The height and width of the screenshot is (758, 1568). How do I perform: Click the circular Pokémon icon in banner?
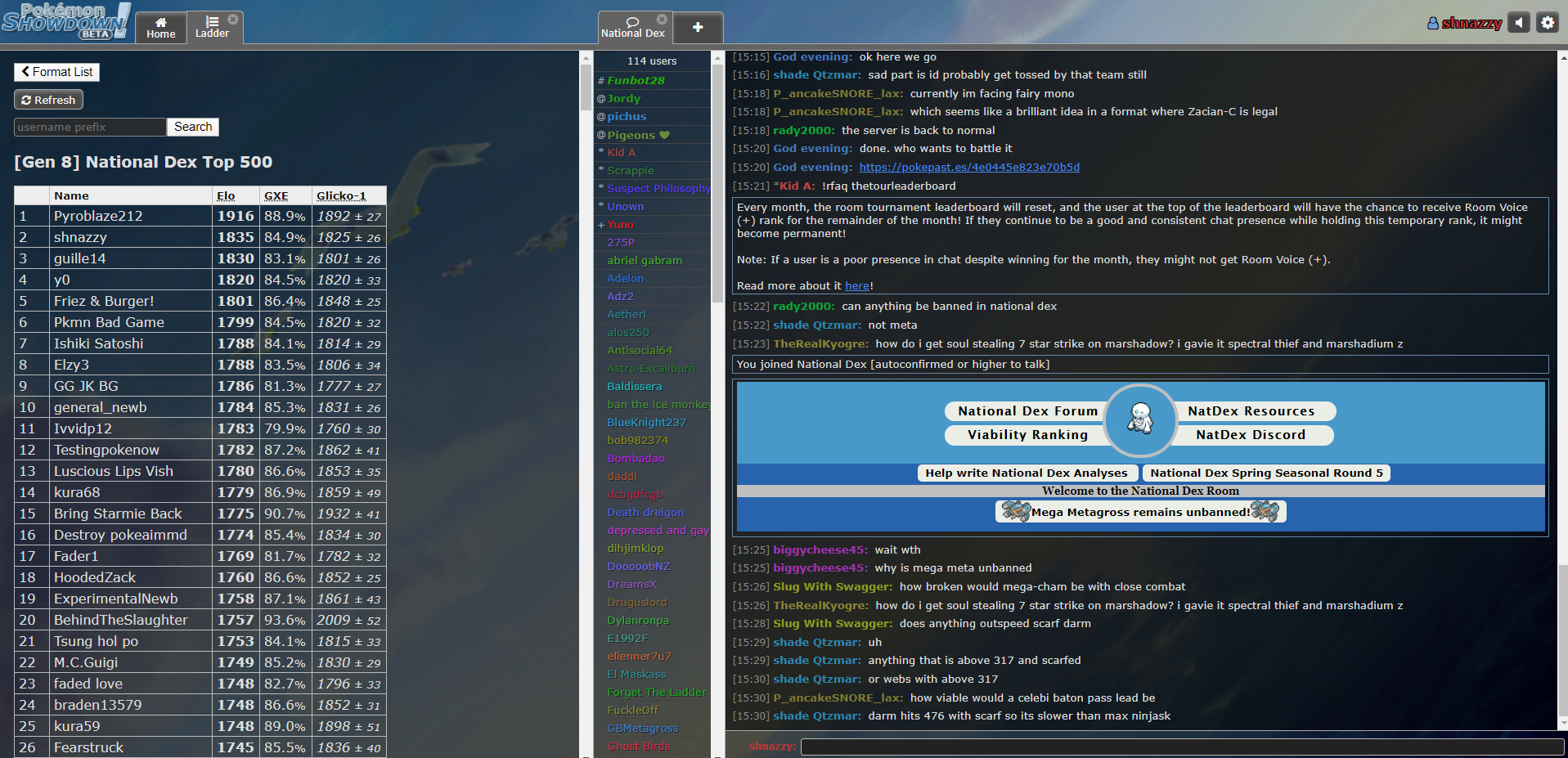pos(1140,420)
